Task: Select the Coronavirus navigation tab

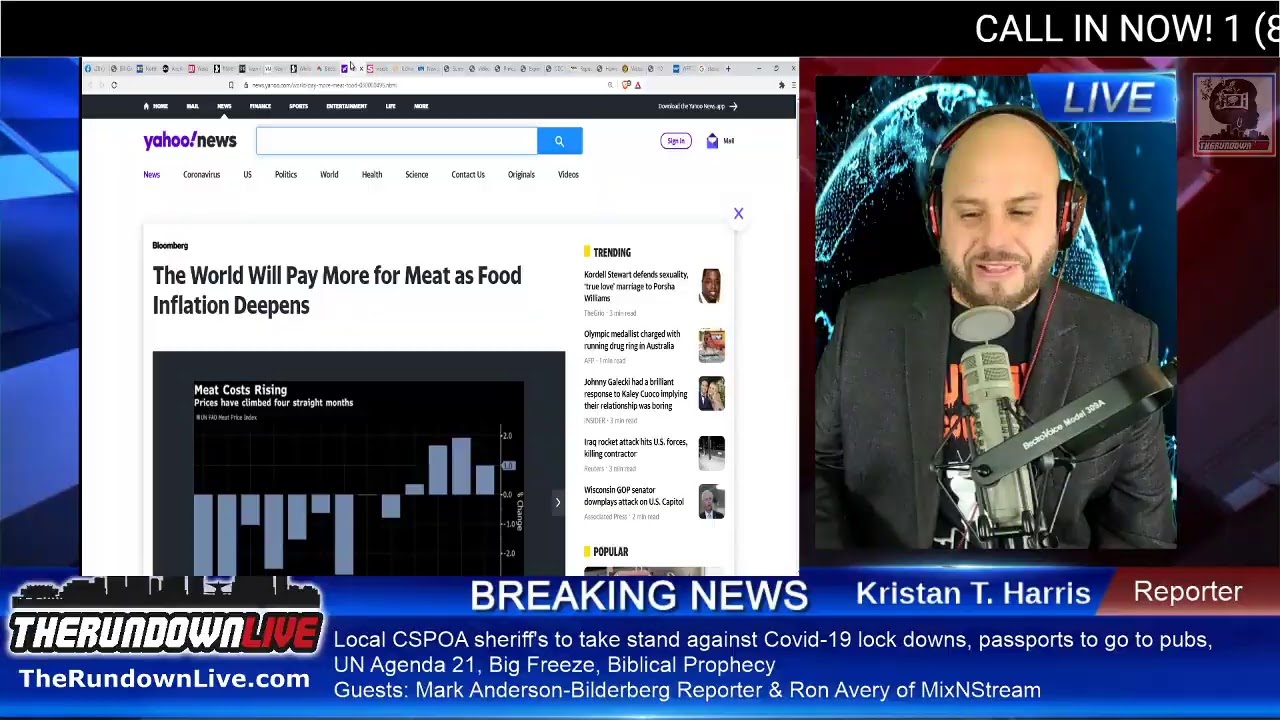Action: [201, 175]
